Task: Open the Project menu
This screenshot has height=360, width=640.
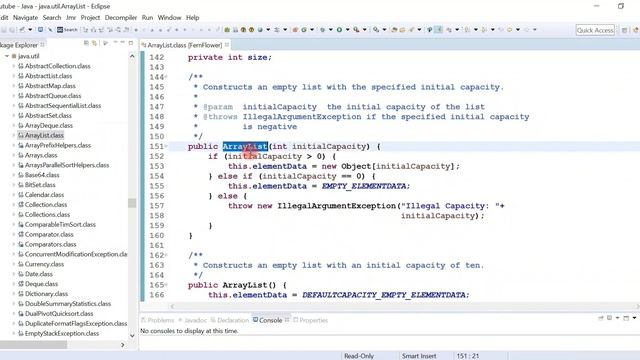Action: point(90,18)
